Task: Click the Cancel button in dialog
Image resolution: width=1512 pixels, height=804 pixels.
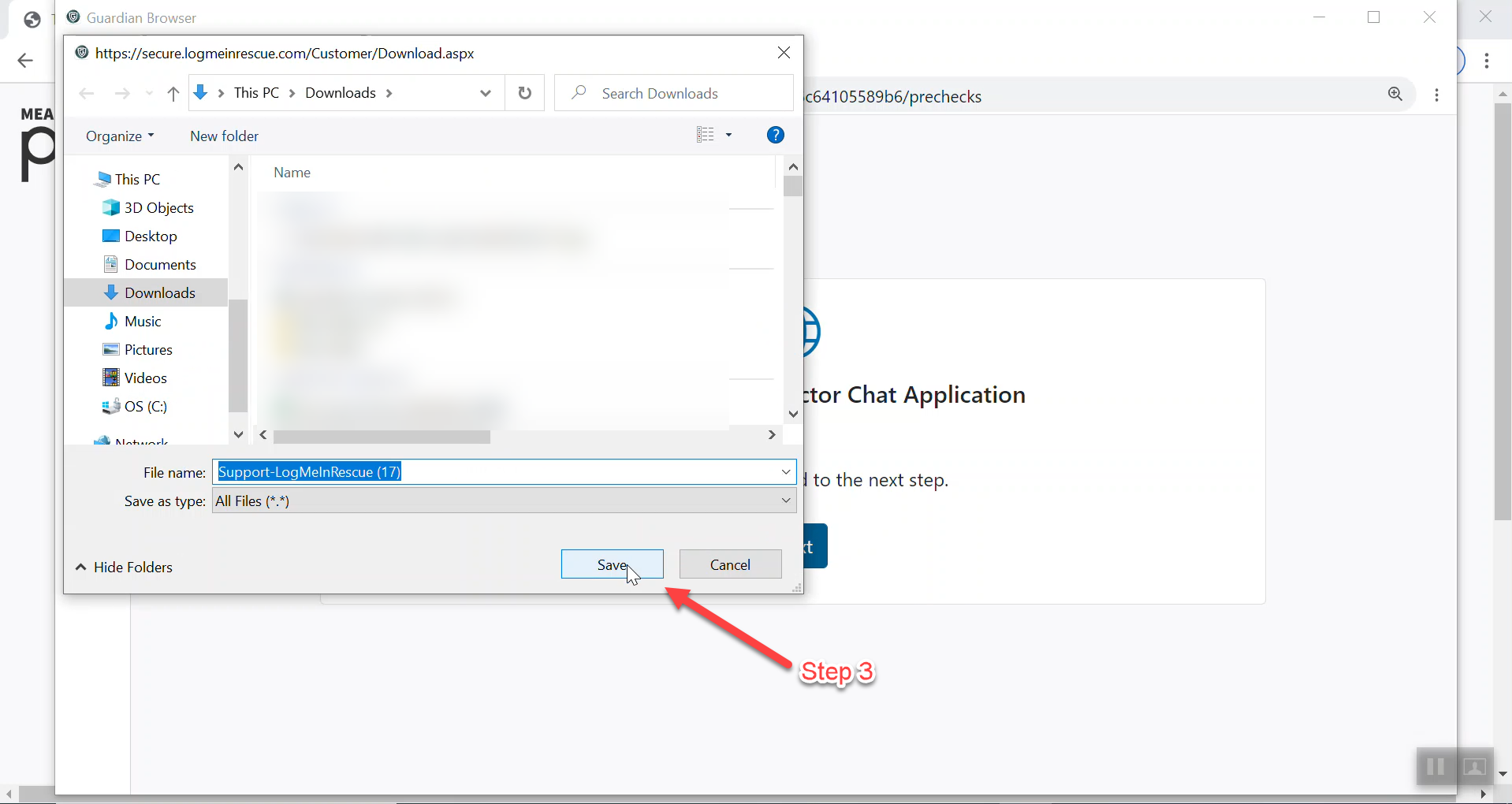Action: click(730, 564)
